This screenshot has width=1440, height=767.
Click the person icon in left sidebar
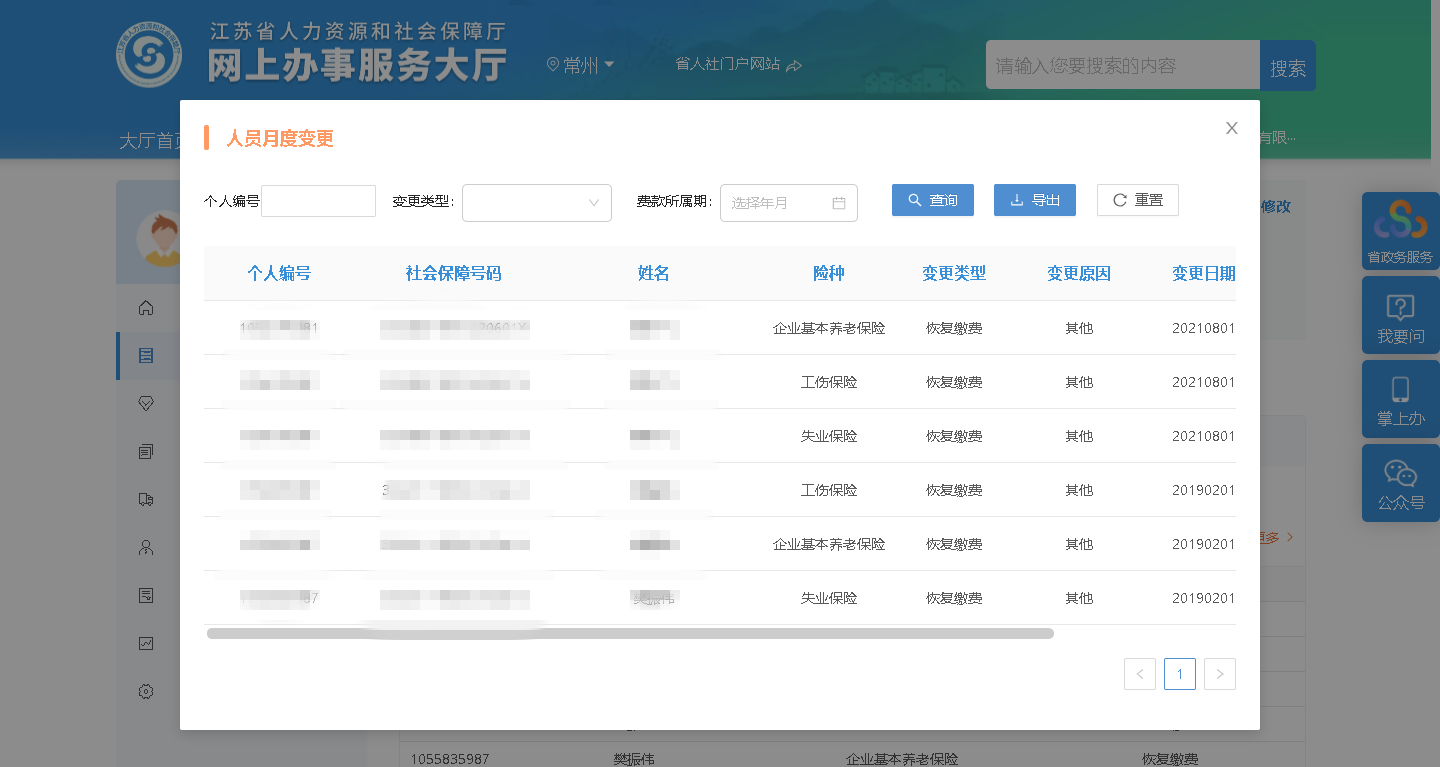tap(146, 547)
